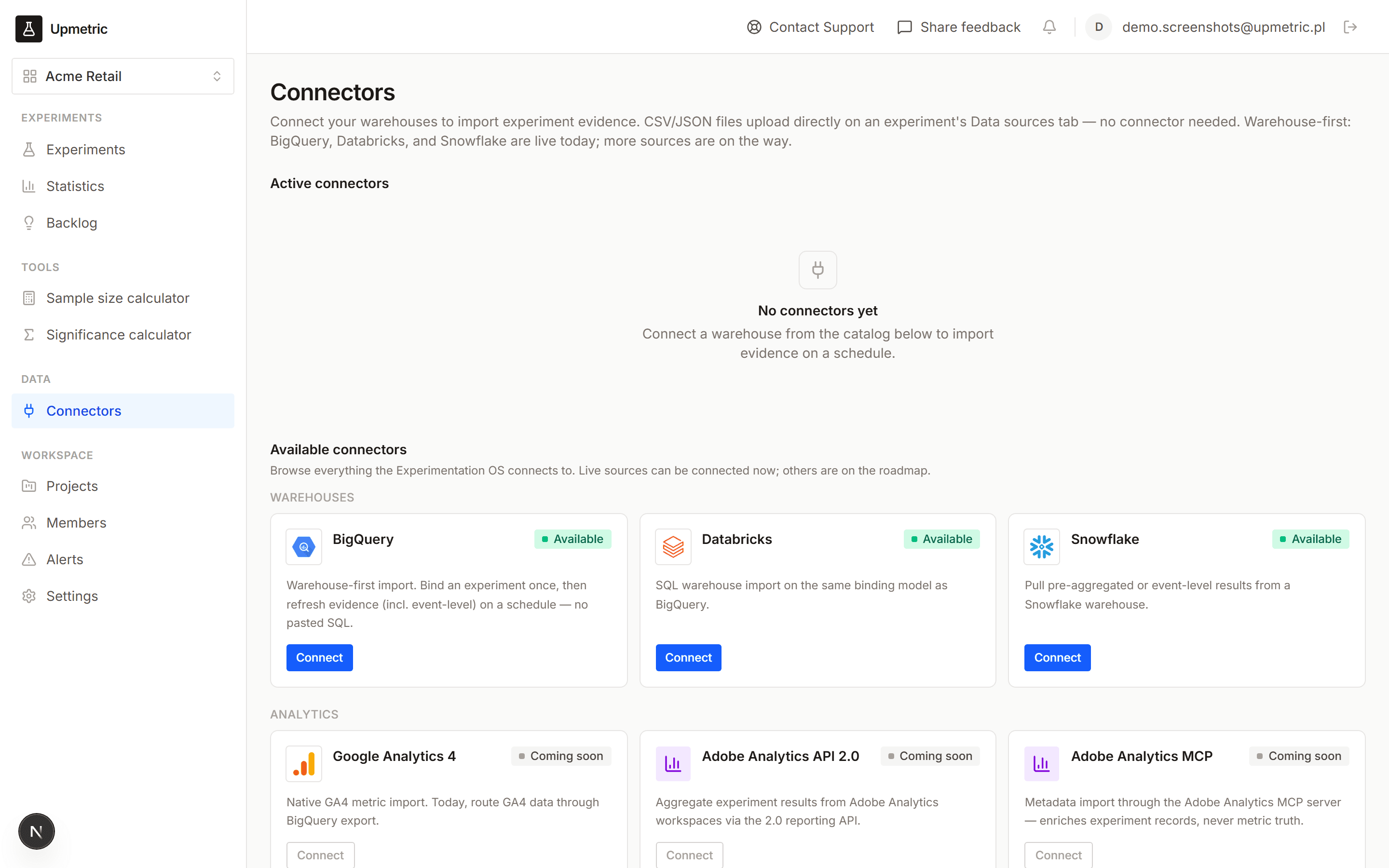
Task: Click the Backlog lightbulb icon
Action: 29,223
